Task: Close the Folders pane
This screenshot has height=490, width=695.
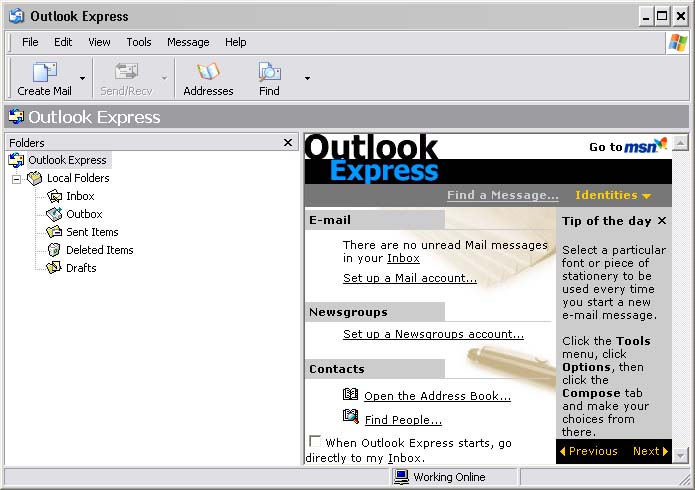Action: click(x=288, y=143)
